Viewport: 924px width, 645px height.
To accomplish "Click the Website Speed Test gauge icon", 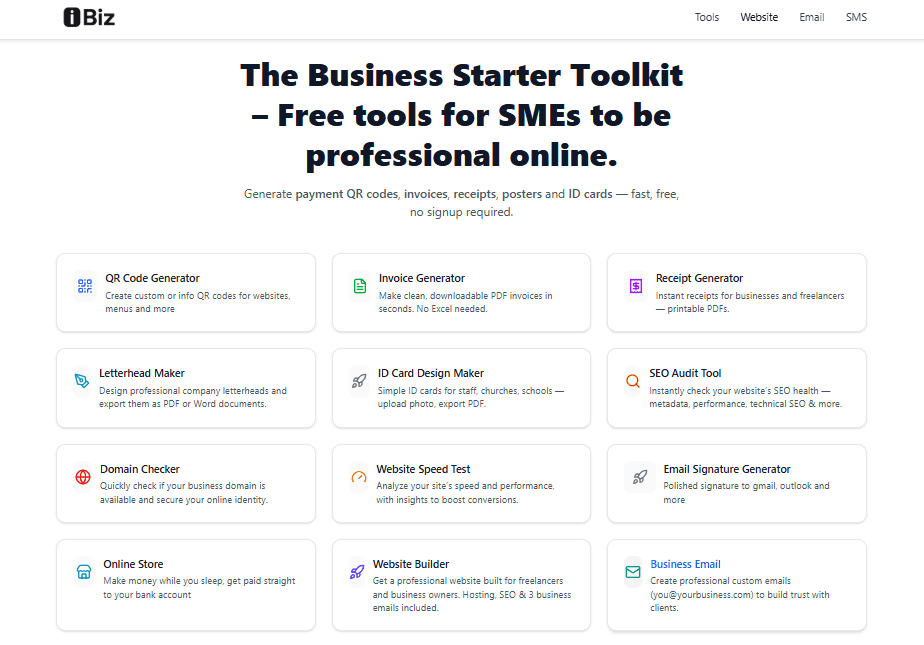I will pyautogui.click(x=359, y=477).
